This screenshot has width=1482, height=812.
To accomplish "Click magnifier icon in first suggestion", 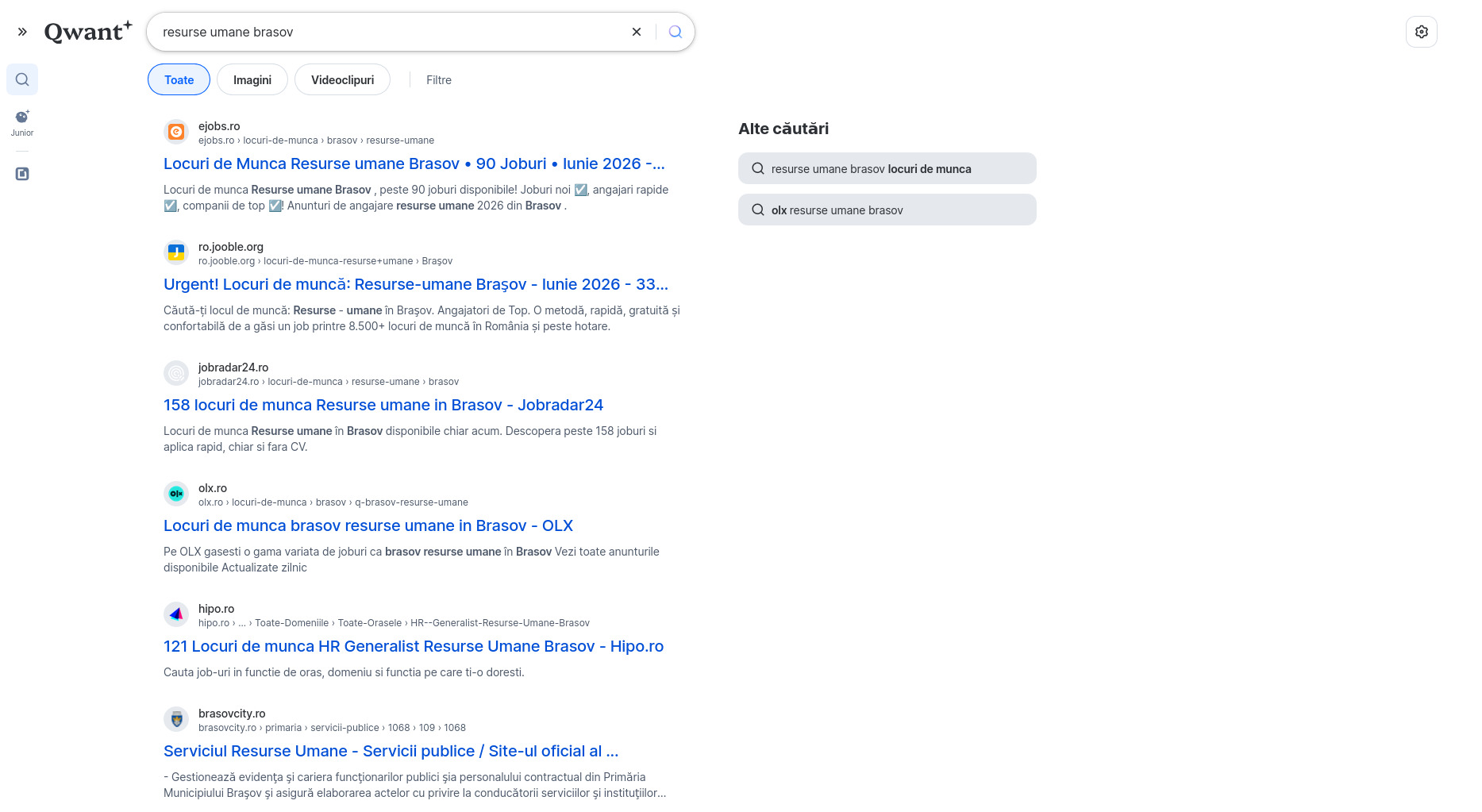I will 758,168.
